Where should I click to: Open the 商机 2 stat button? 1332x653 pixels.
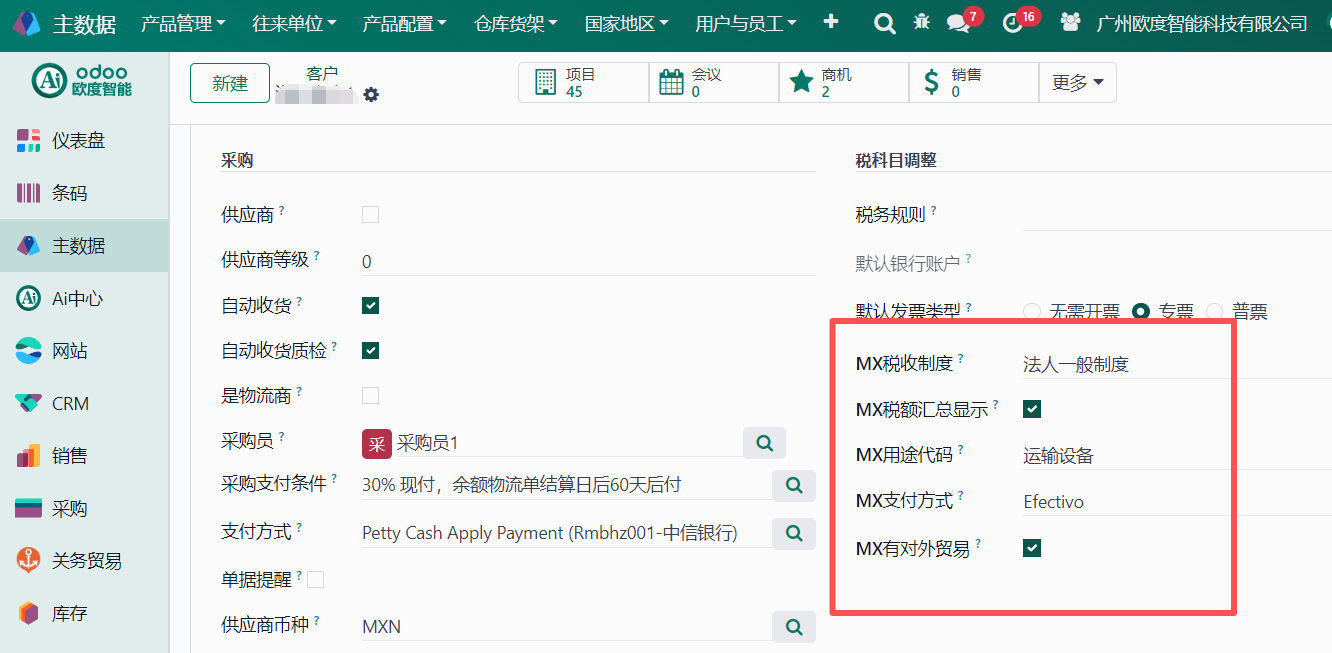pyautogui.click(x=843, y=83)
